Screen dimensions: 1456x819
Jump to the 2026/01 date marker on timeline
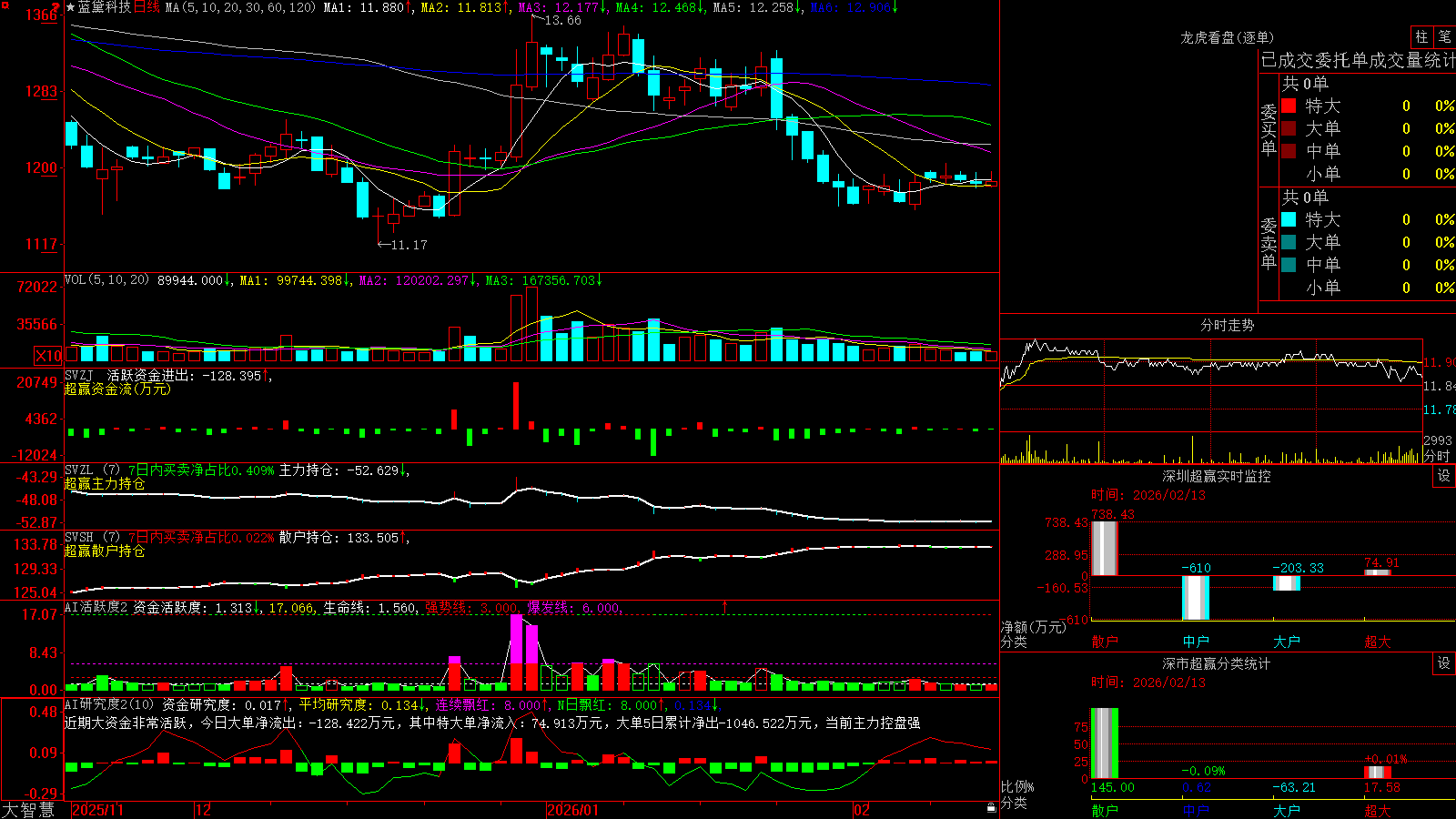tap(572, 810)
